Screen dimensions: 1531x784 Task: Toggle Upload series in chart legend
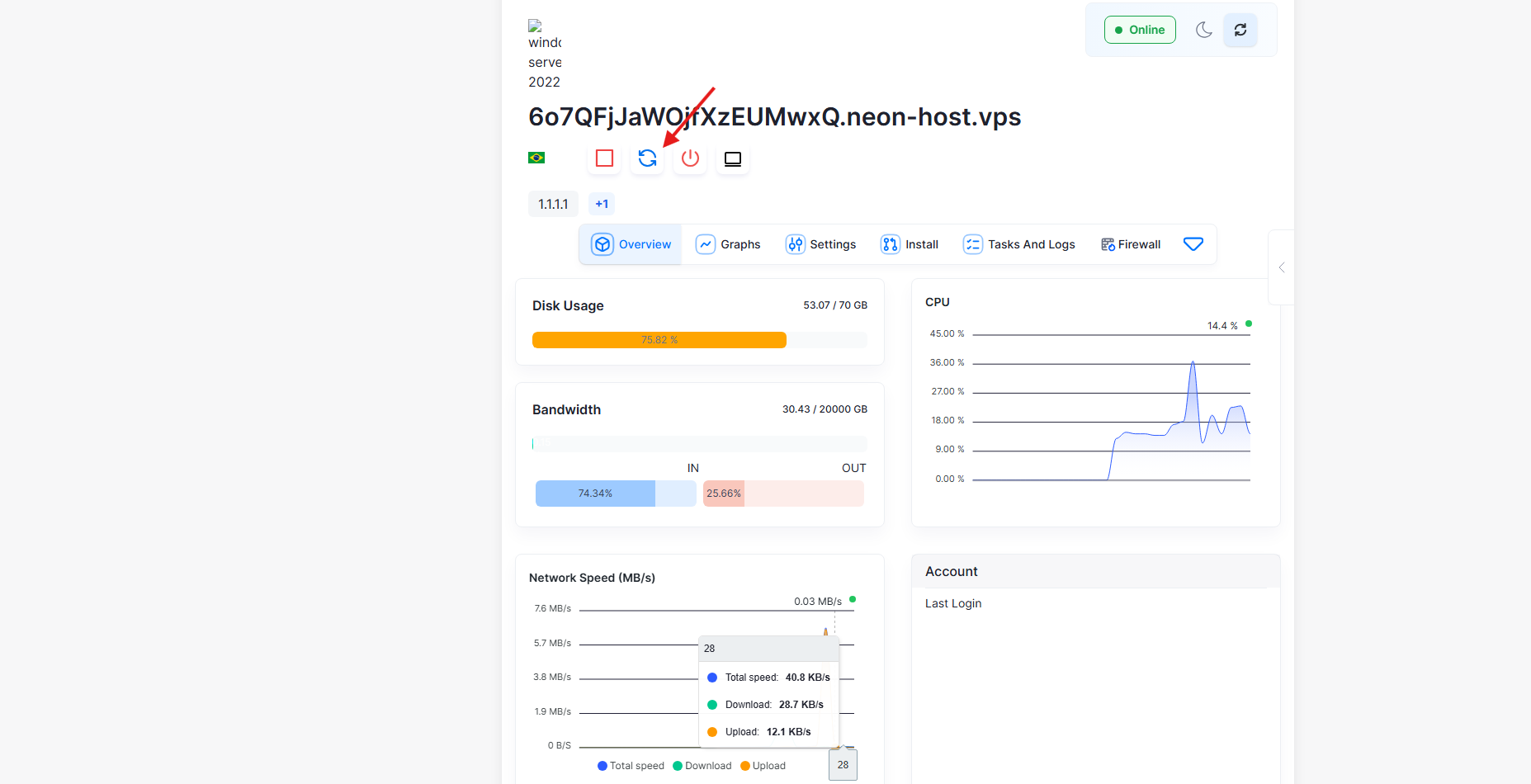[x=763, y=766]
